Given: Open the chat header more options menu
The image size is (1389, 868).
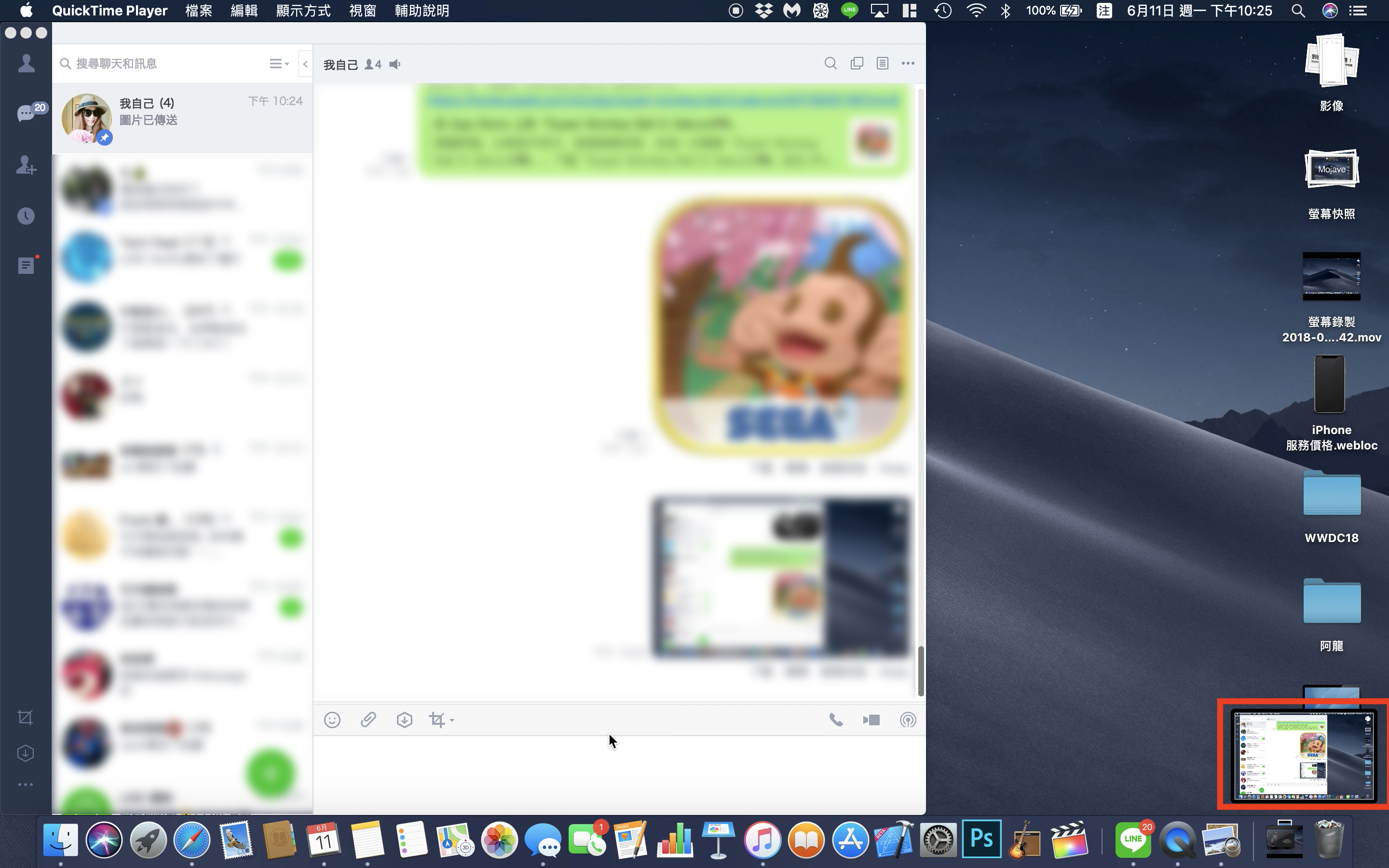Looking at the screenshot, I should (908, 63).
